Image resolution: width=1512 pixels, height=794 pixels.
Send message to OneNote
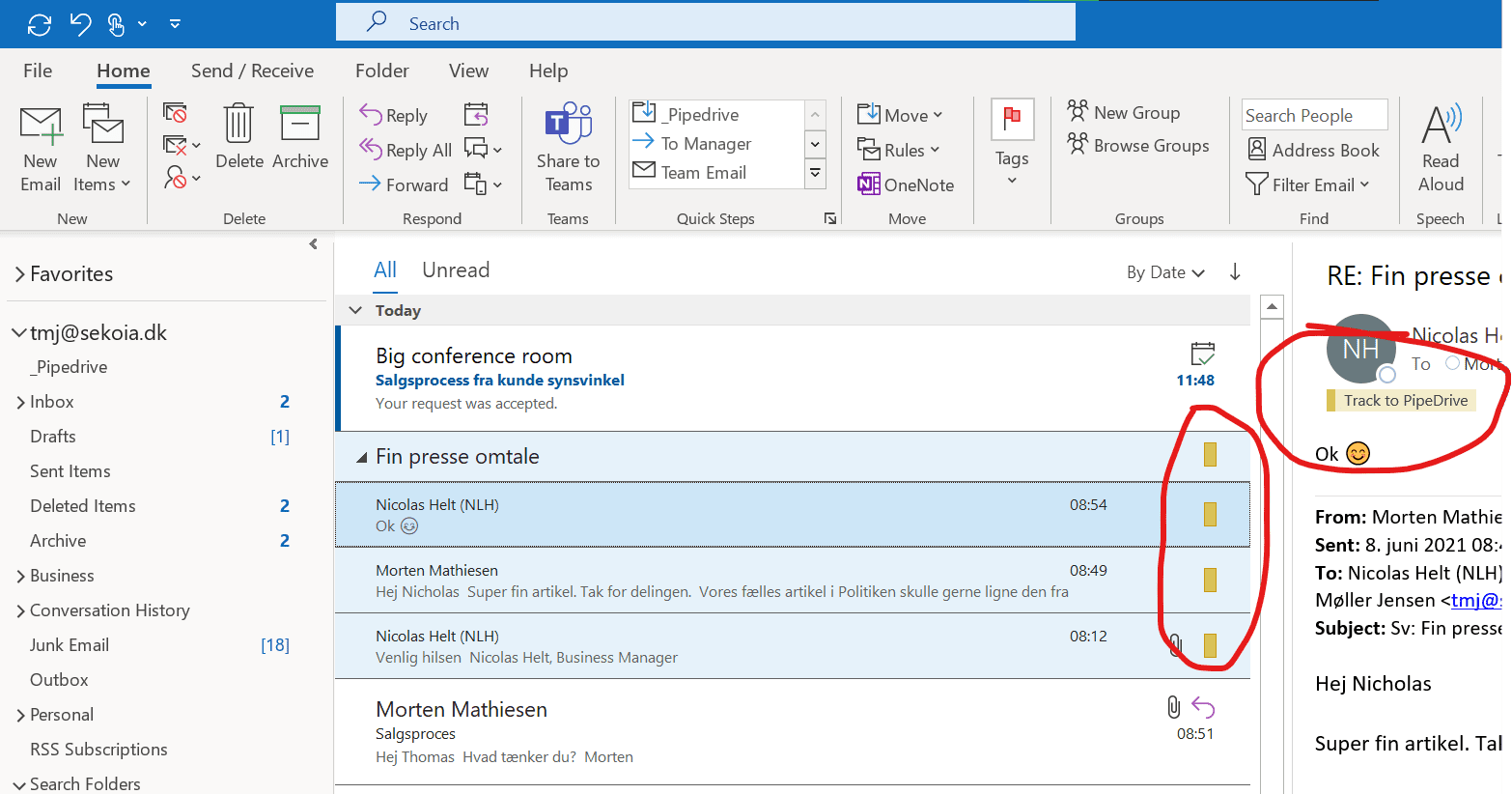click(x=906, y=184)
